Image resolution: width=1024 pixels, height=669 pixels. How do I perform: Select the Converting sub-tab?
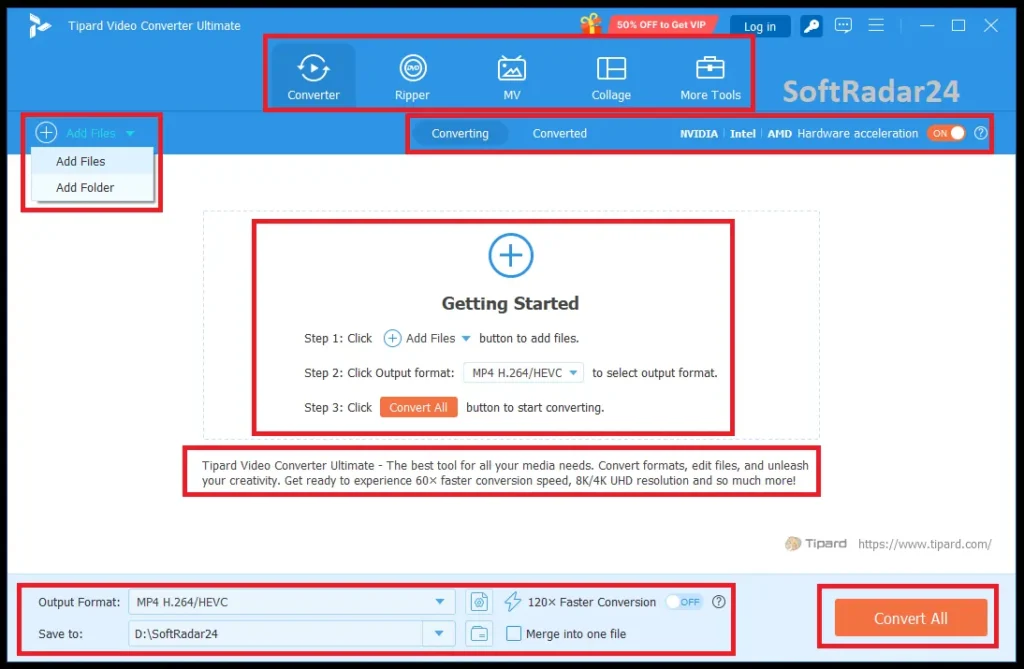click(x=460, y=133)
